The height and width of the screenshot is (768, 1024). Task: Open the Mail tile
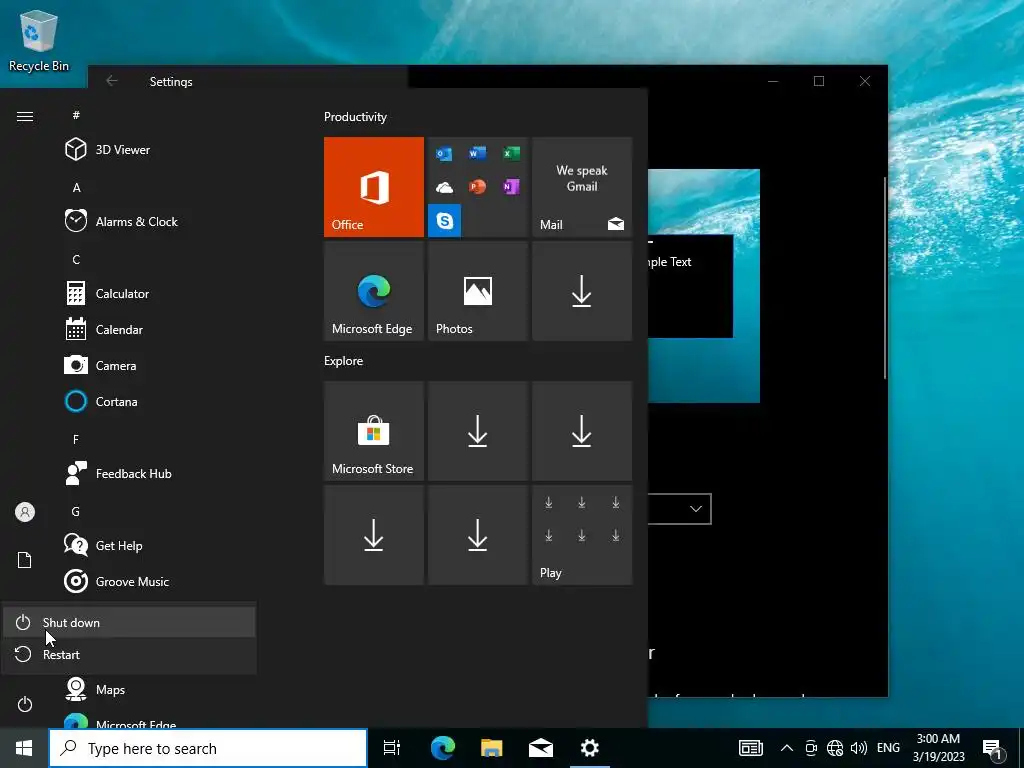[x=582, y=187]
